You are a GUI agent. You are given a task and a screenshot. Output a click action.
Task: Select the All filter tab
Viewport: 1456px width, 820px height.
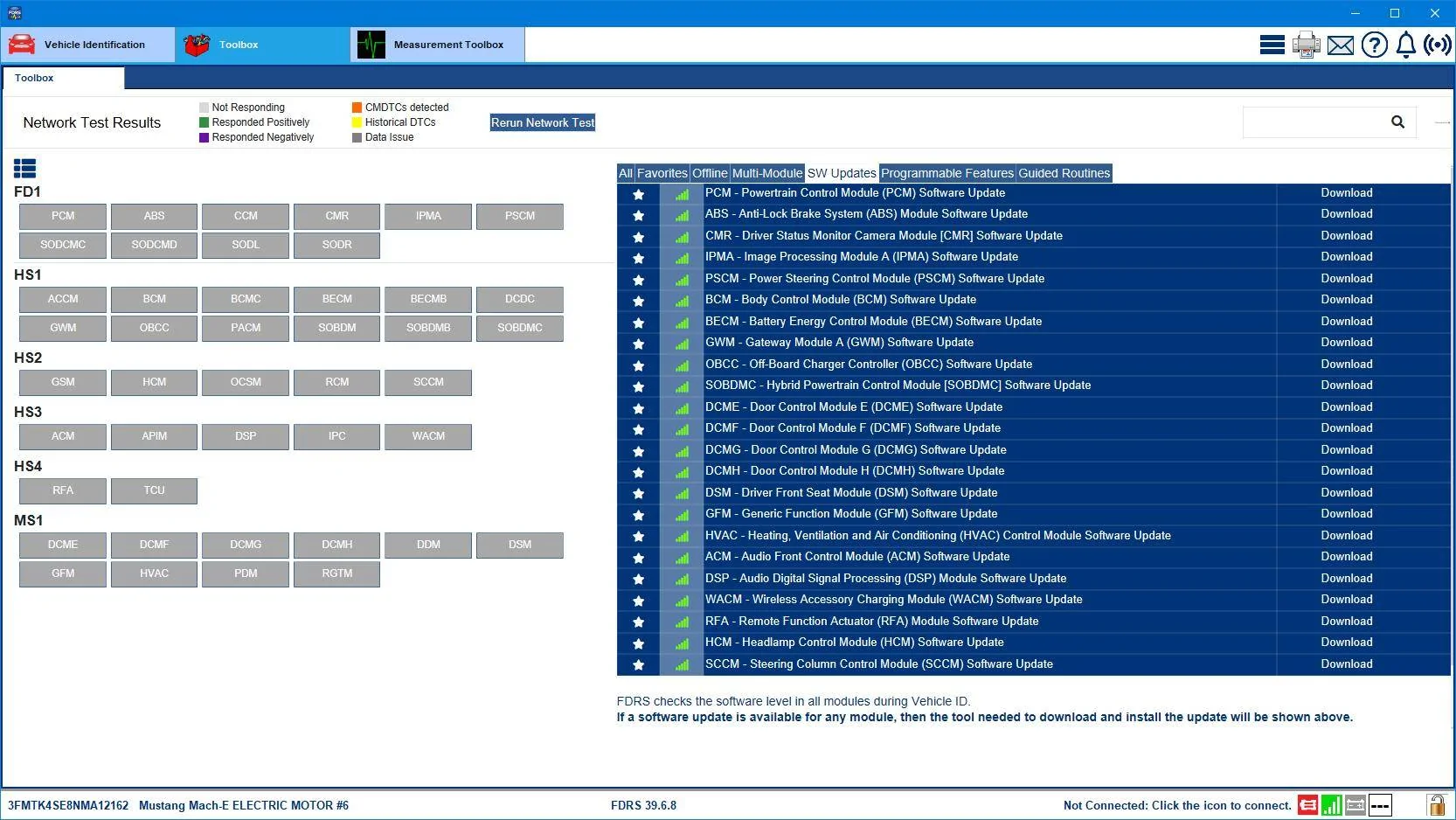626,173
